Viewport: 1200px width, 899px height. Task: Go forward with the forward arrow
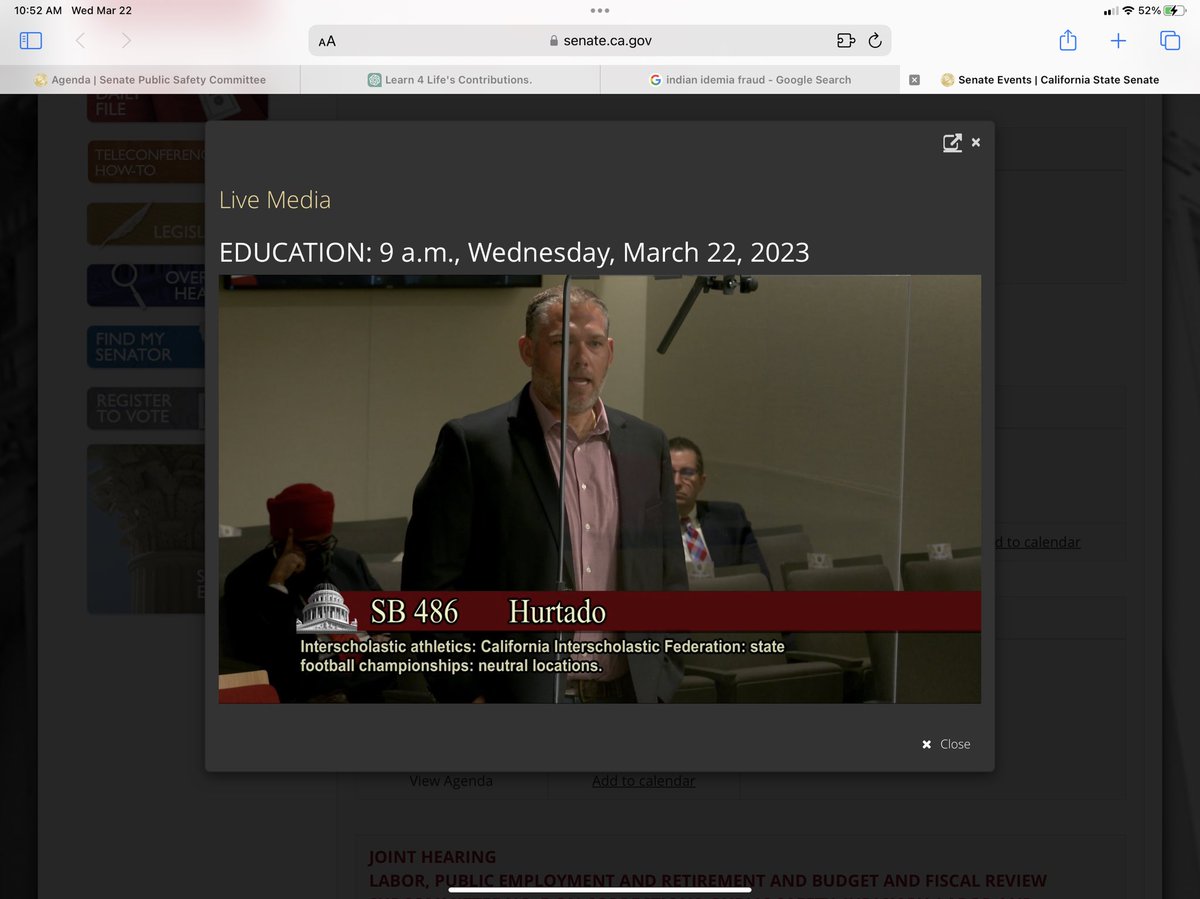click(x=126, y=40)
